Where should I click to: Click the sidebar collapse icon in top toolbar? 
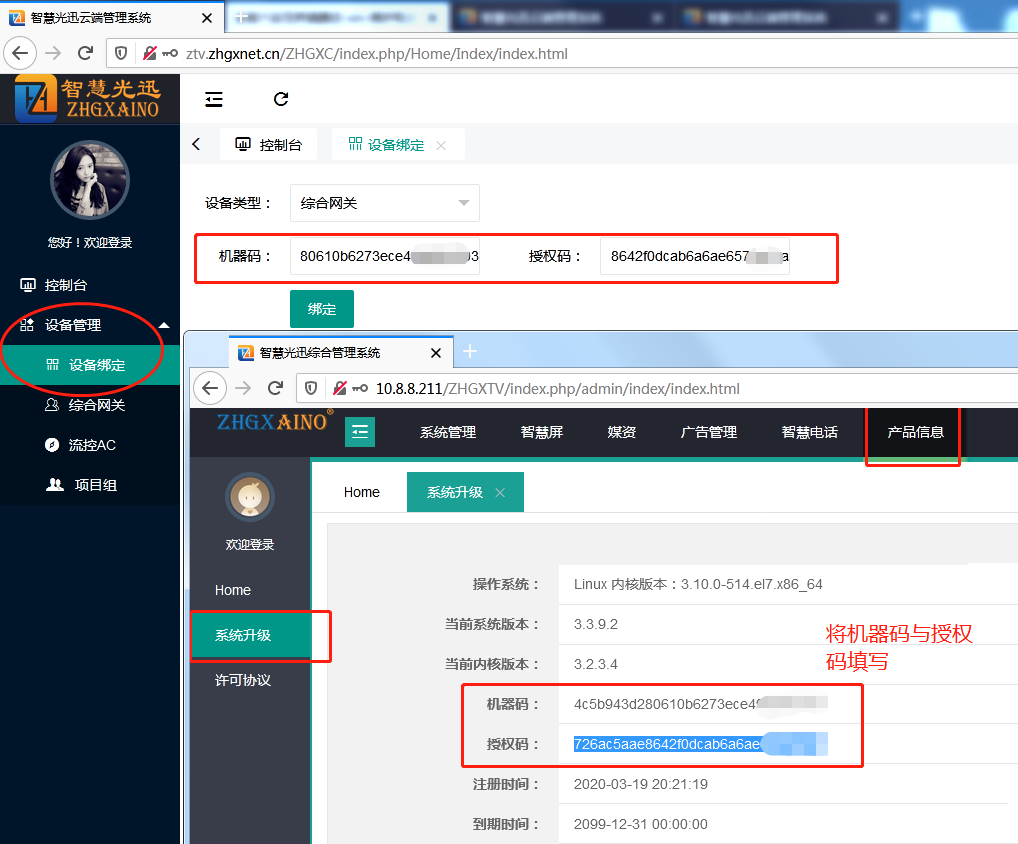[x=213, y=99]
